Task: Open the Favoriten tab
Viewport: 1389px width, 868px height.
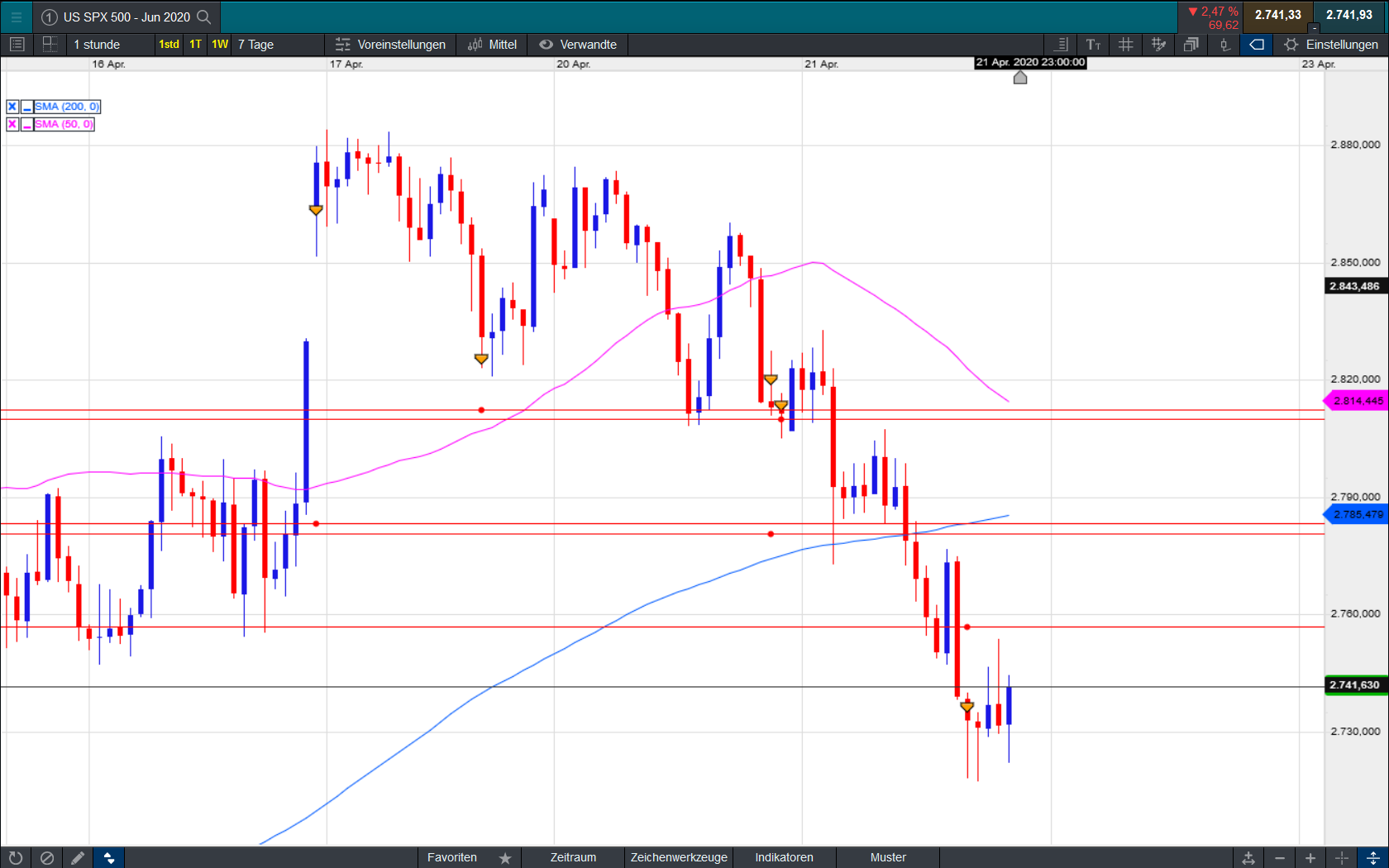Action: [451, 857]
